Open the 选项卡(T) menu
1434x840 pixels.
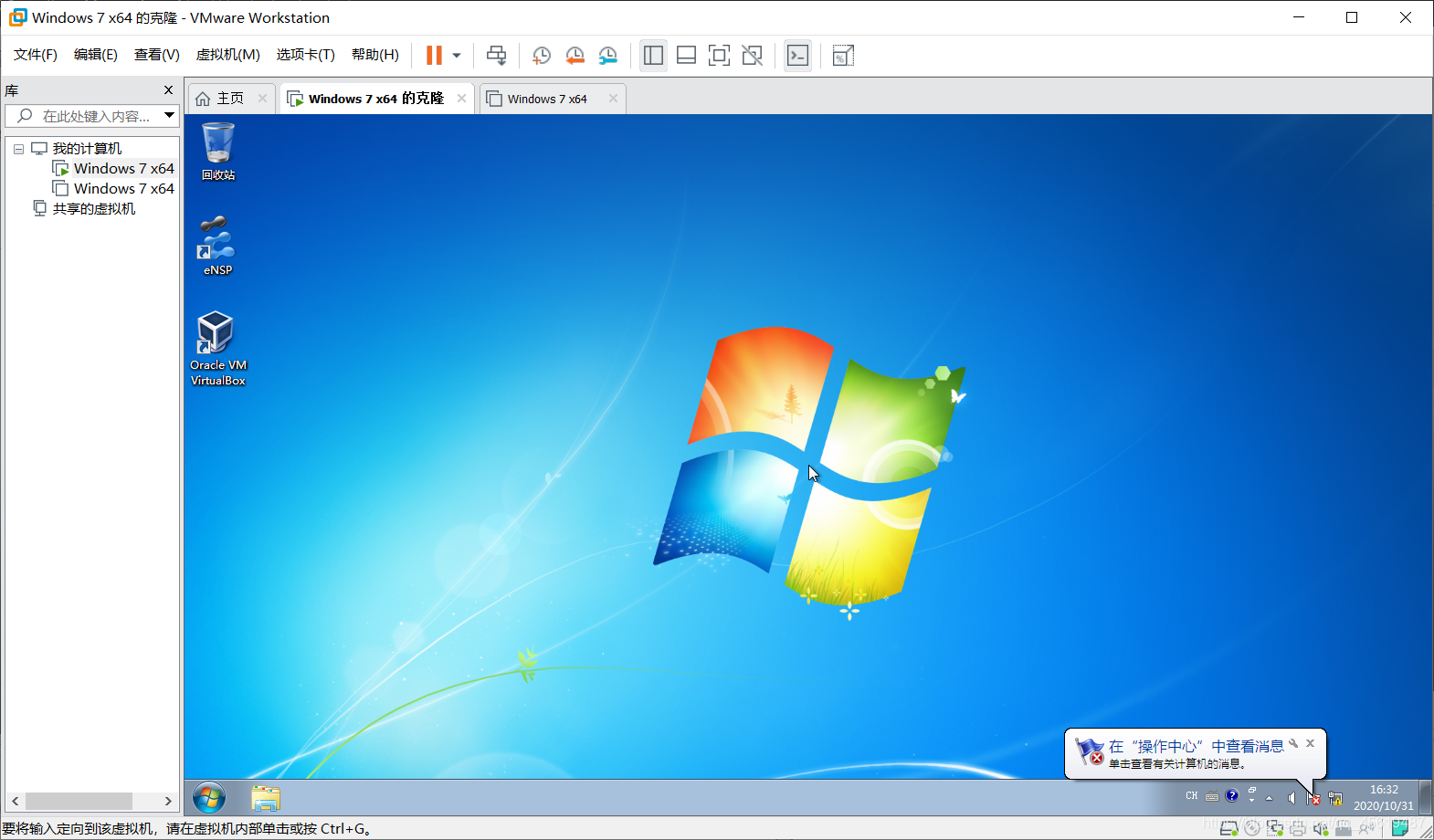pyautogui.click(x=306, y=55)
